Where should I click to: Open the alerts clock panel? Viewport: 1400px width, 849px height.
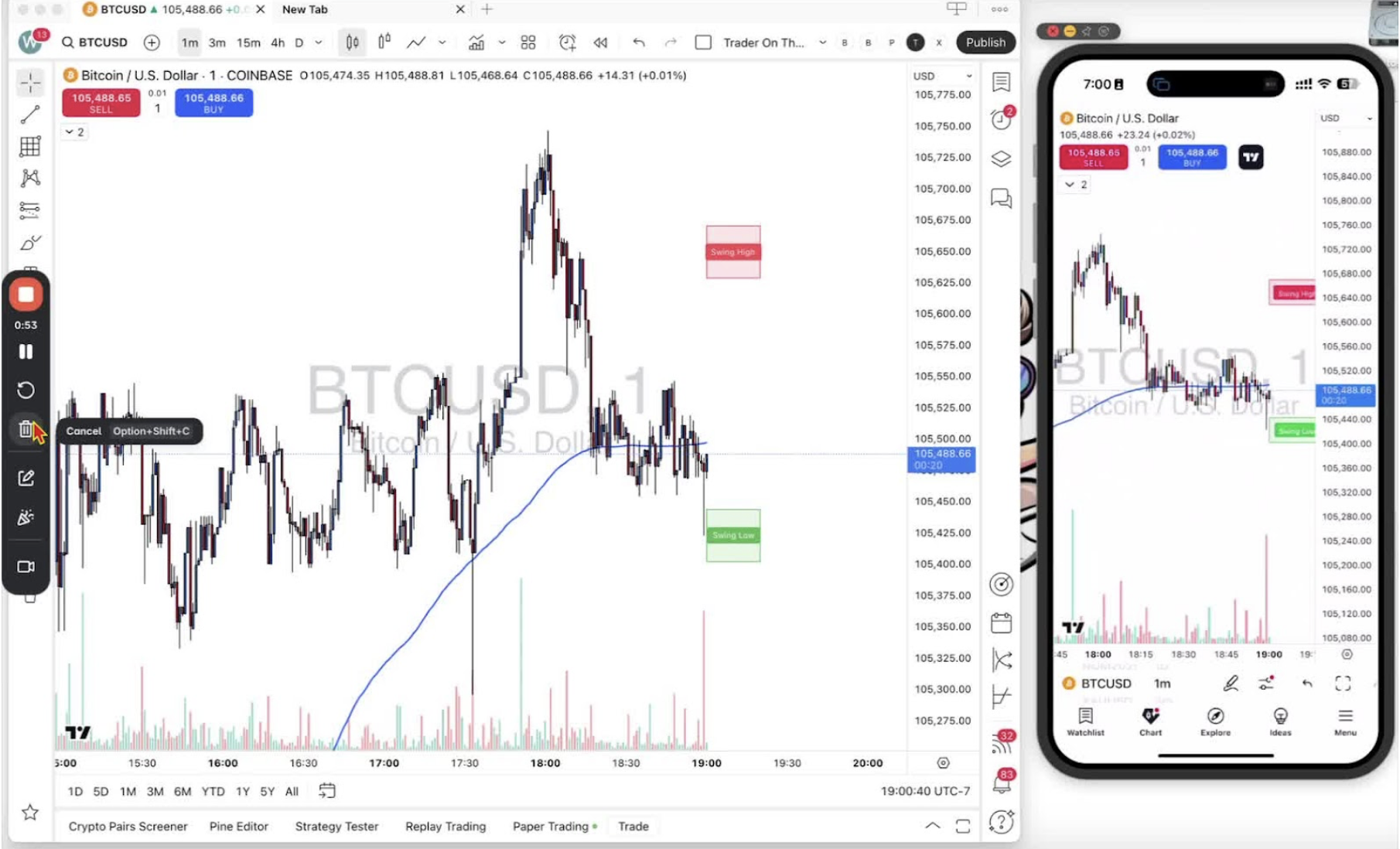1002,119
